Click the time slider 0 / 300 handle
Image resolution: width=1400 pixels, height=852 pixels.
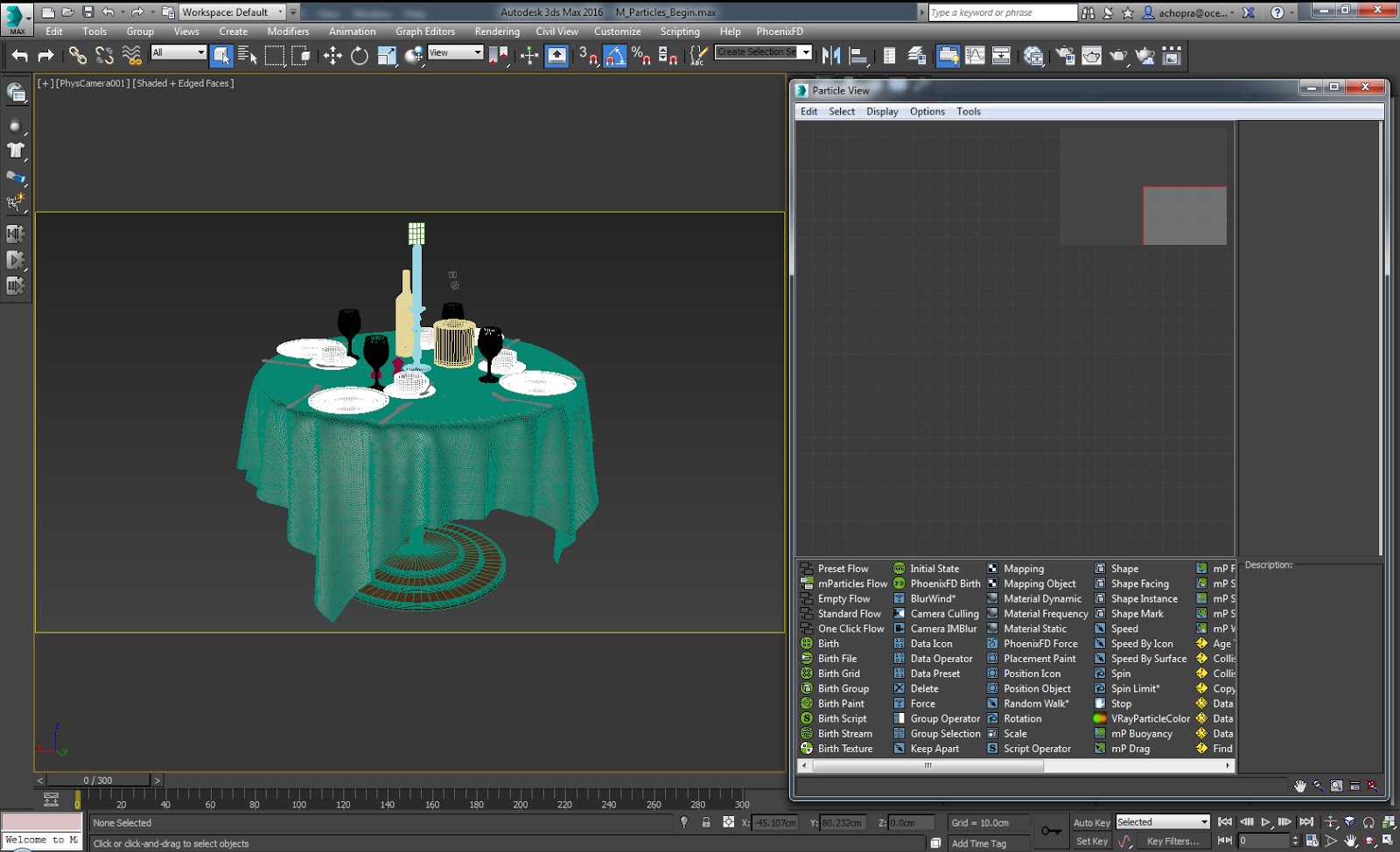click(x=98, y=780)
